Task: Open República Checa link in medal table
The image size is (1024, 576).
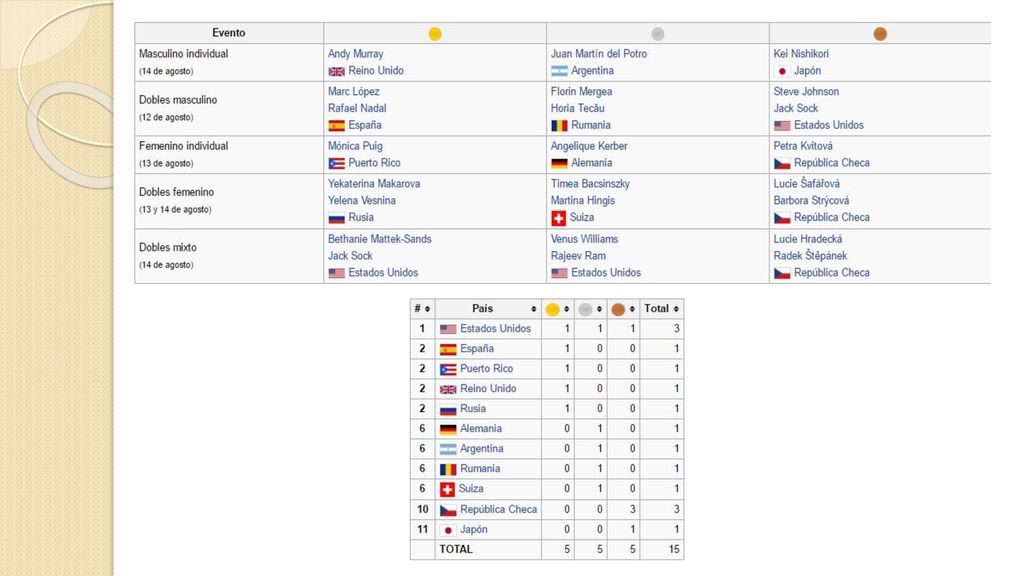Action: (x=498, y=509)
